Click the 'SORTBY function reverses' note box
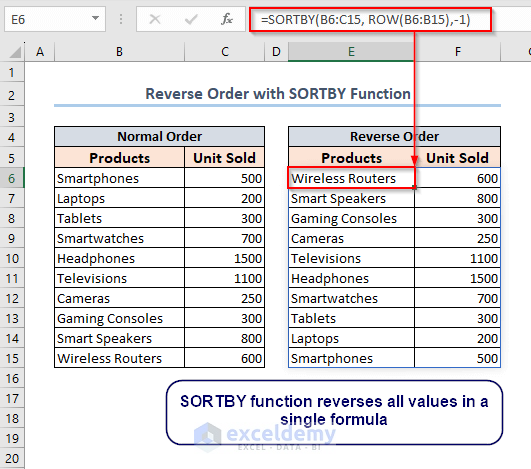The height and width of the screenshot is (469, 531). tap(334, 412)
